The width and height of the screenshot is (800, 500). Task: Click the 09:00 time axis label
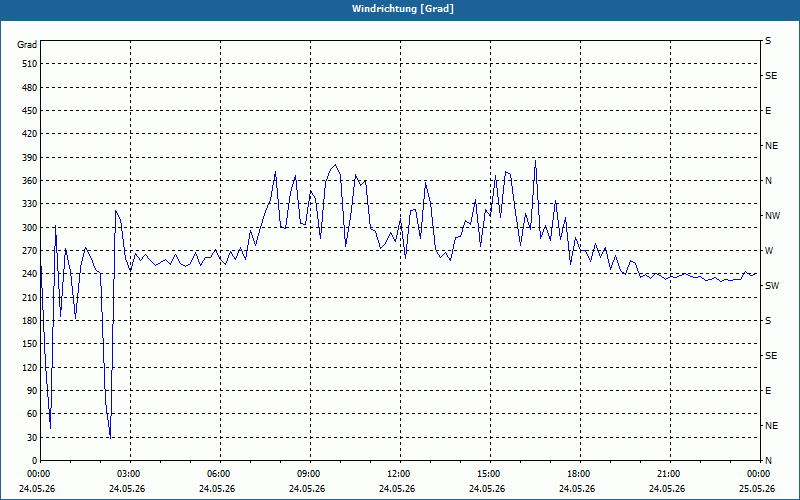coord(308,473)
